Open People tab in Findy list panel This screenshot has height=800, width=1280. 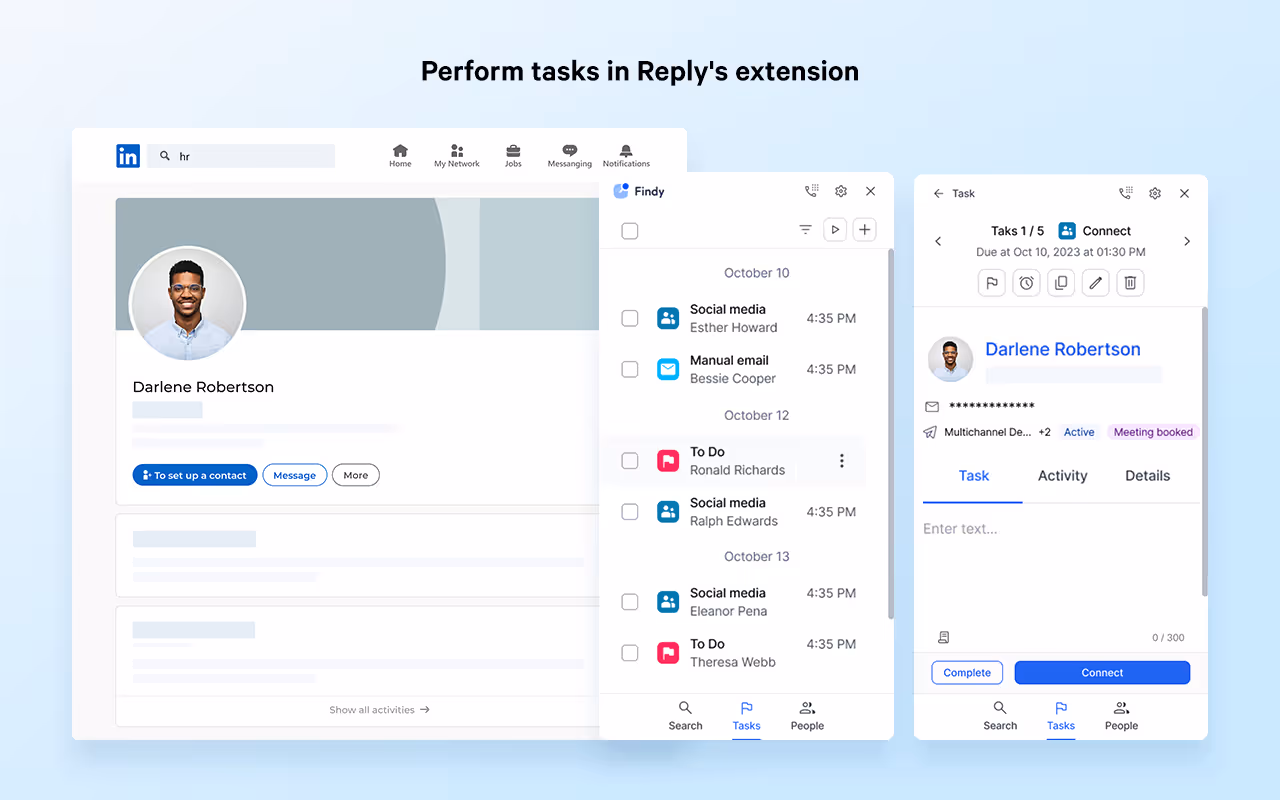[x=807, y=716]
